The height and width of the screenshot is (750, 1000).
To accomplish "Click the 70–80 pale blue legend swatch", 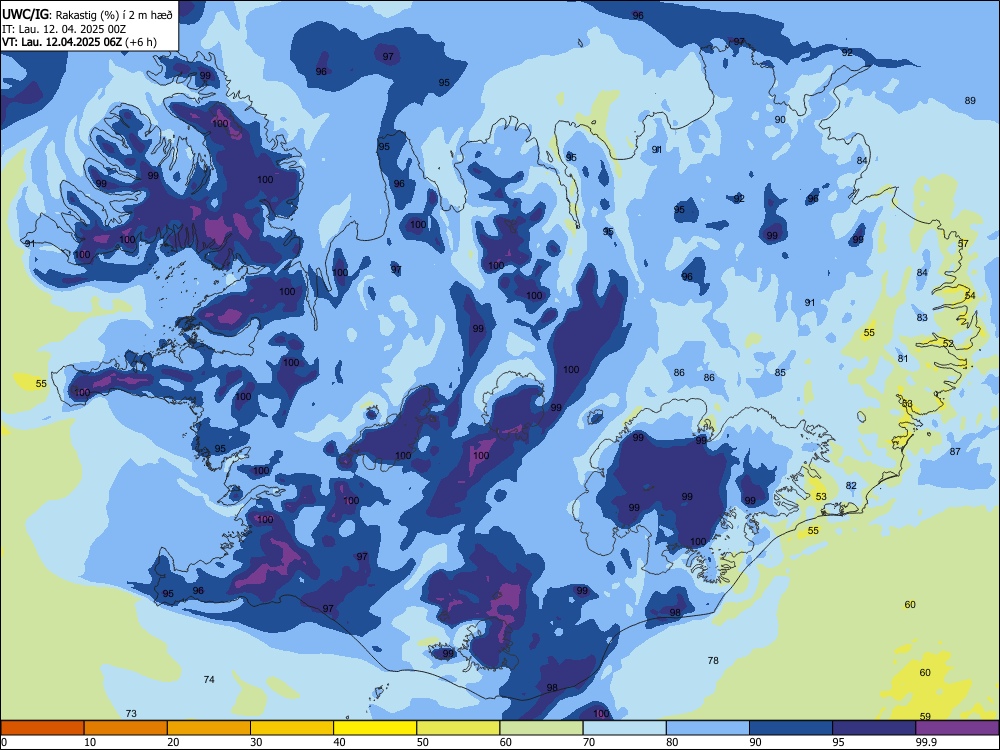I will 624,728.
